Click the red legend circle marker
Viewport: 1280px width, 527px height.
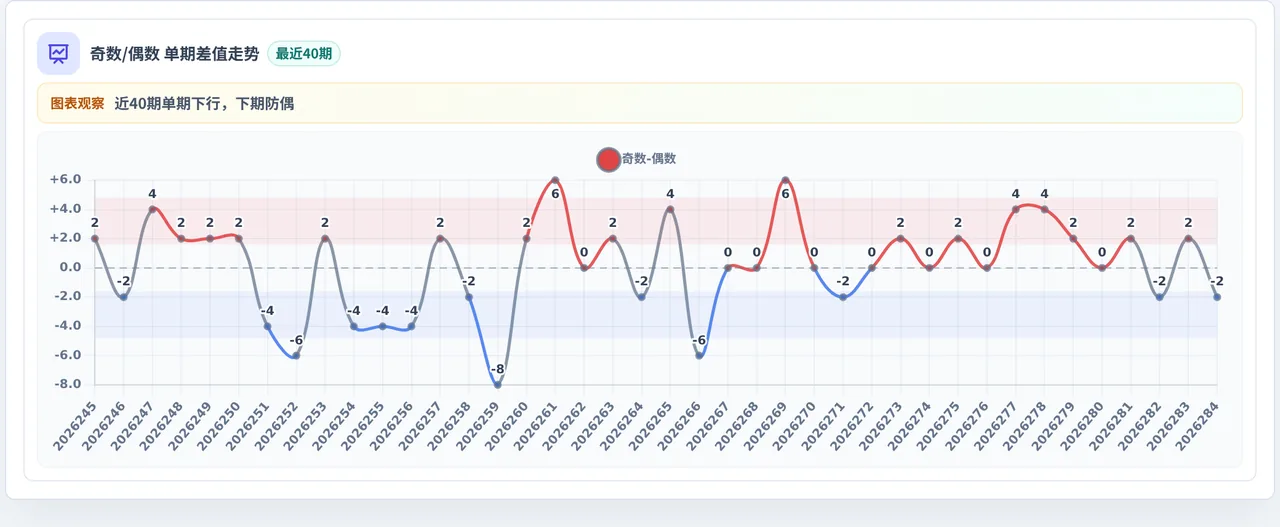tap(608, 159)
